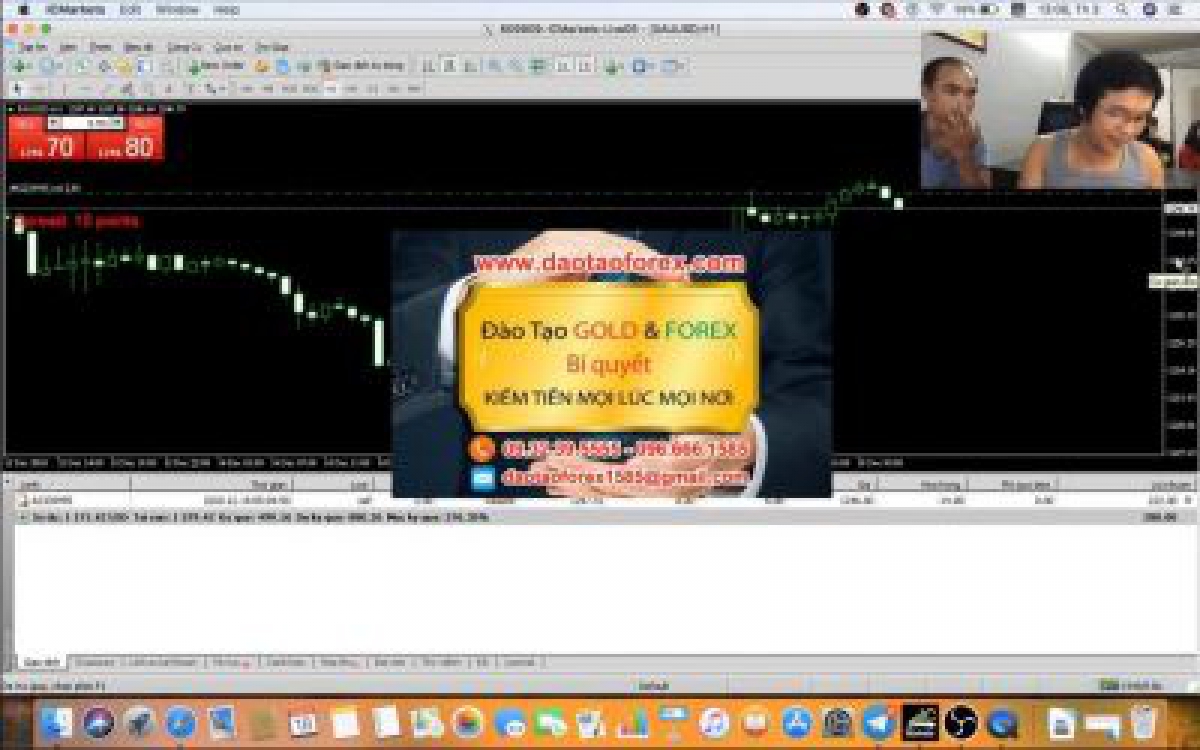Set chart timeframe to H1

click(331, 88)
